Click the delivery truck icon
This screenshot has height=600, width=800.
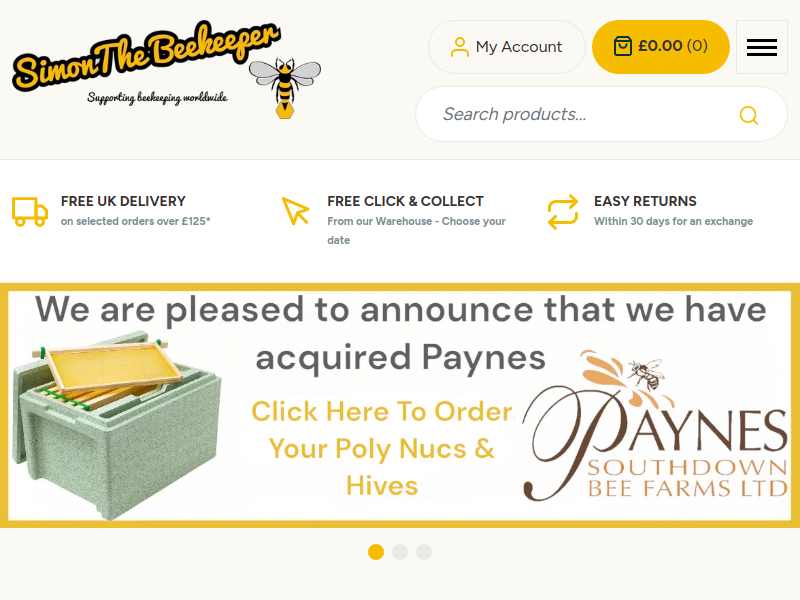30,211
